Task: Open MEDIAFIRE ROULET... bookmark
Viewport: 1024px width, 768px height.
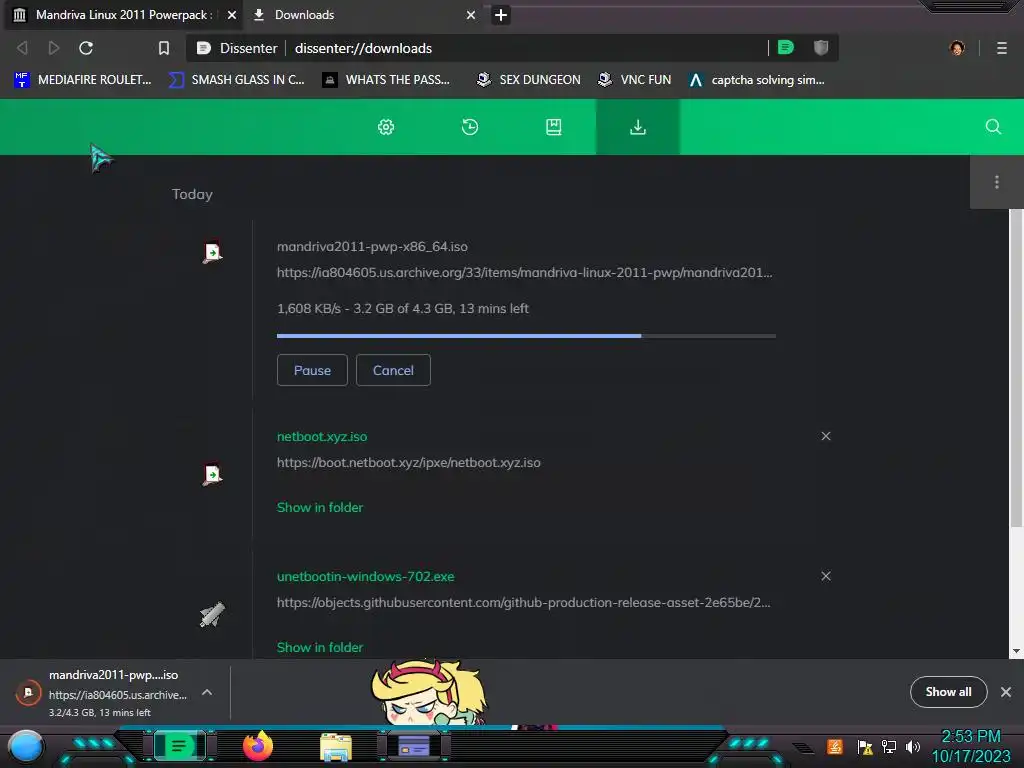Action: coord(83,80)
